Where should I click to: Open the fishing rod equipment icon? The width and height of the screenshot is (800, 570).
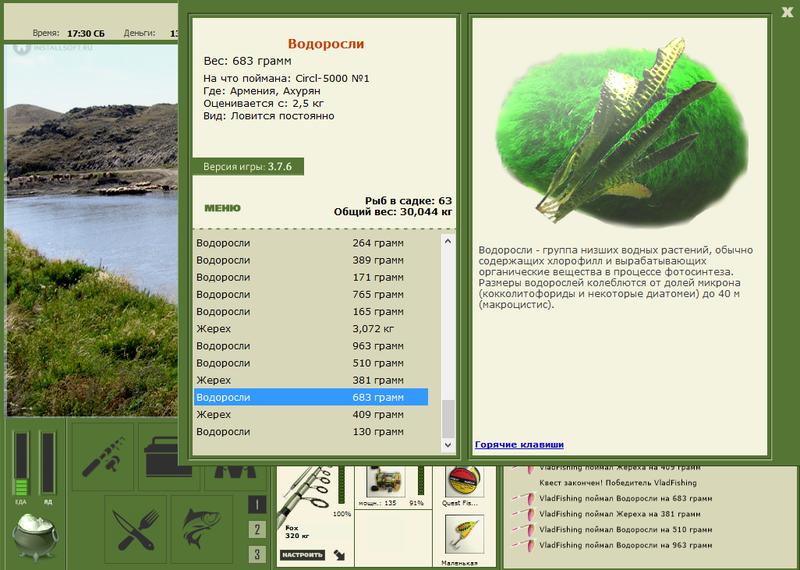(103, 456)
